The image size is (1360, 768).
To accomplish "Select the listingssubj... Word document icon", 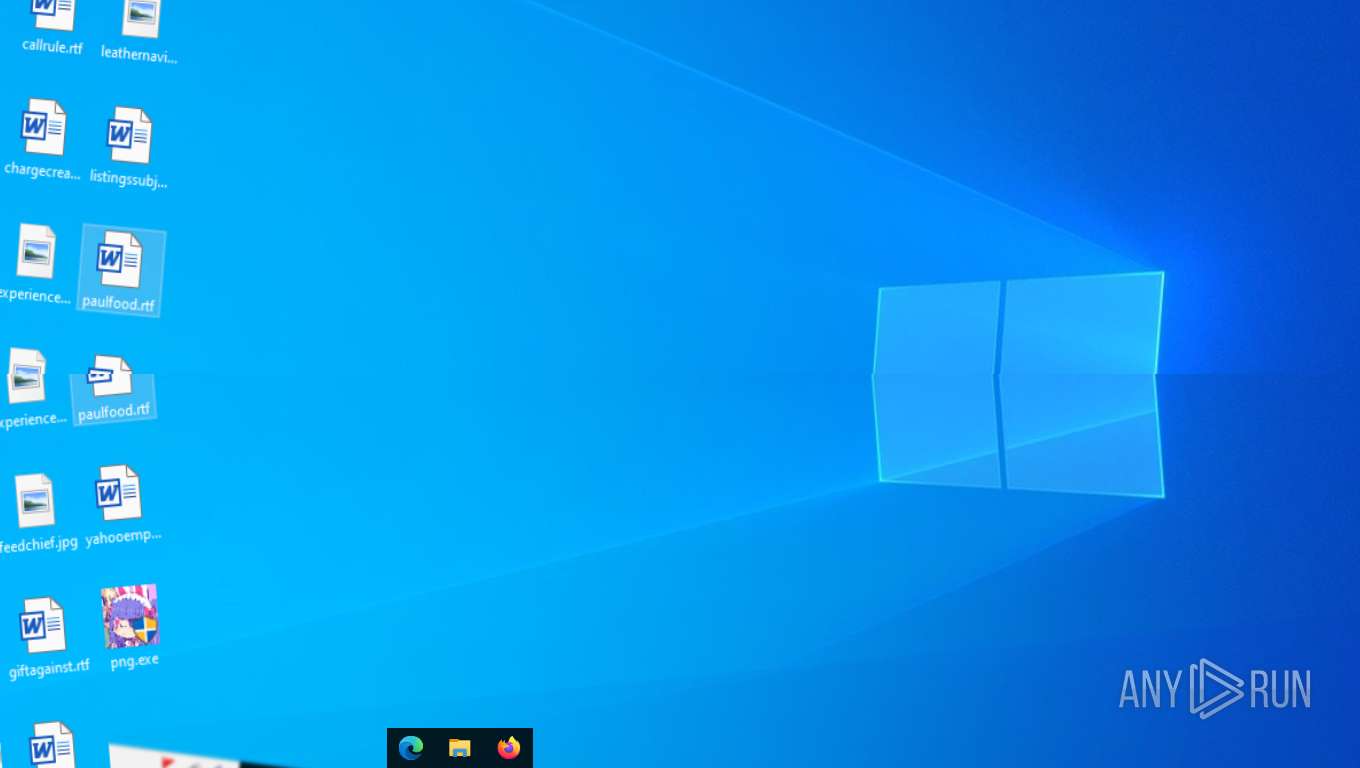I will [129, 148].
